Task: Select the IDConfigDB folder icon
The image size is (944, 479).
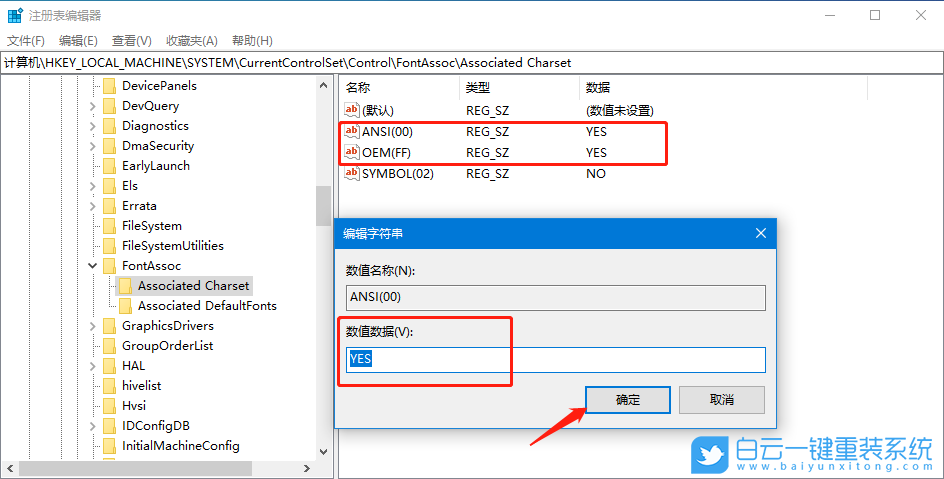Action: pos(109,425)
